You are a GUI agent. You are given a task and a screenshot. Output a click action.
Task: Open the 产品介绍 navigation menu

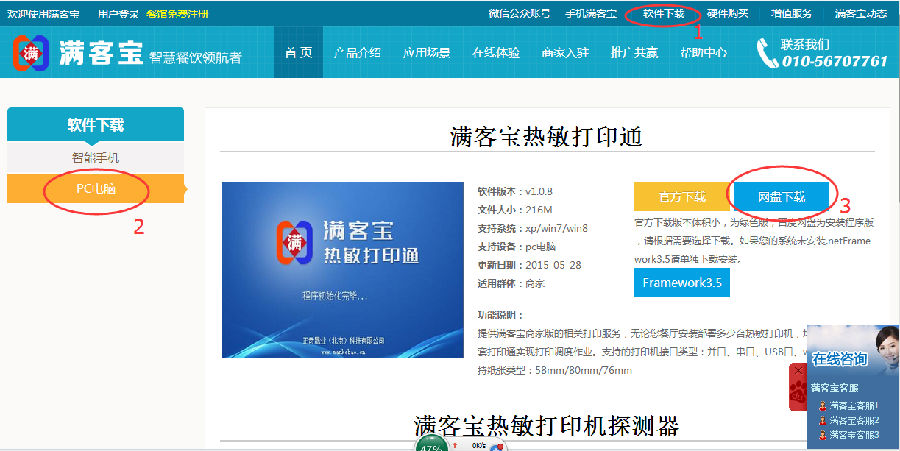pyautogui.click(x=357, y=53)
